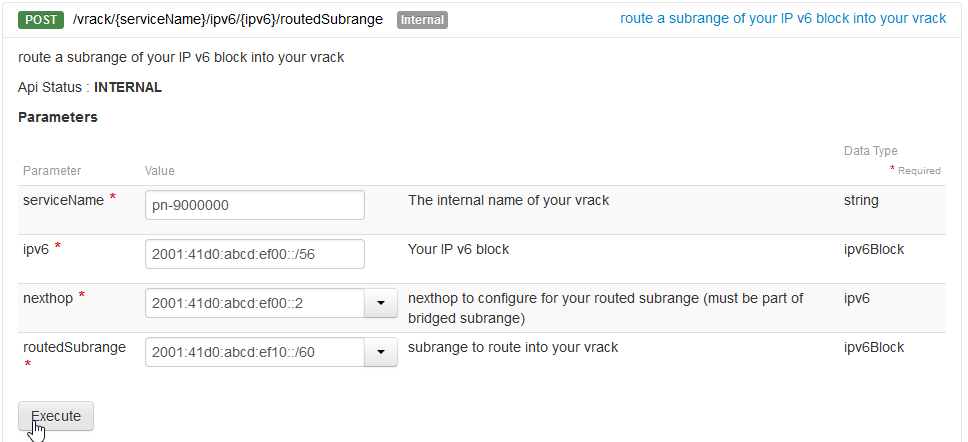This screenshot has height=442, width=968.
Task: Click the Value column header
Action: (160, 171)
